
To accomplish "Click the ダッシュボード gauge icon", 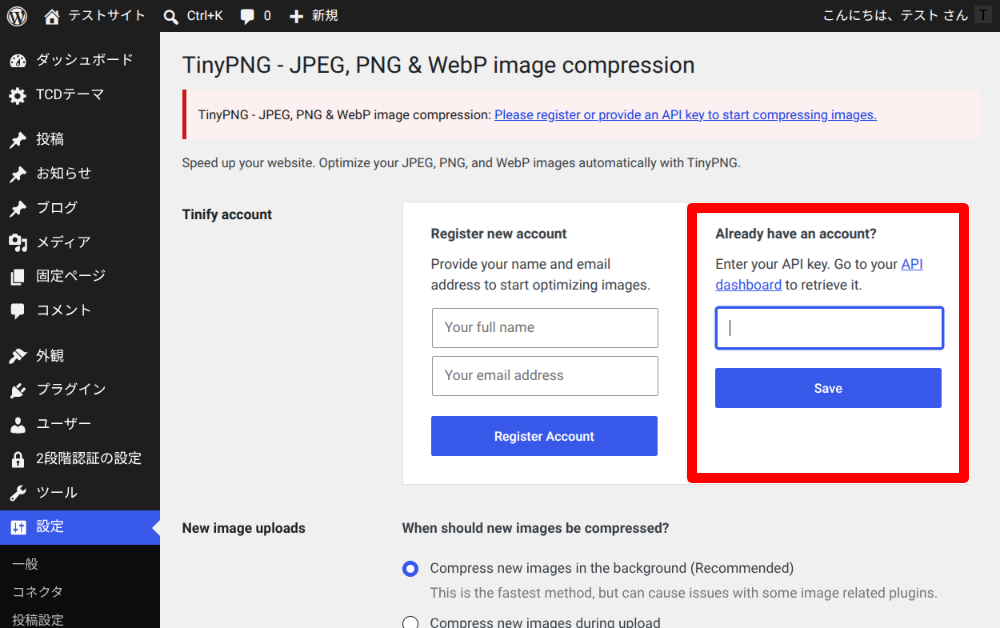I will [x=18, y=61].
